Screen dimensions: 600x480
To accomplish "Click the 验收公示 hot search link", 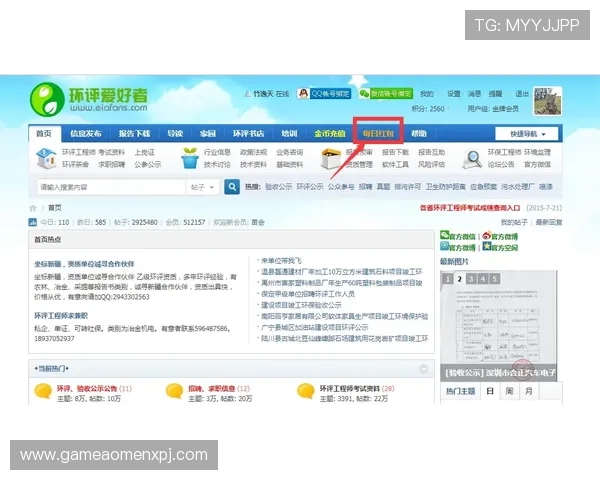I will point(279,187).
